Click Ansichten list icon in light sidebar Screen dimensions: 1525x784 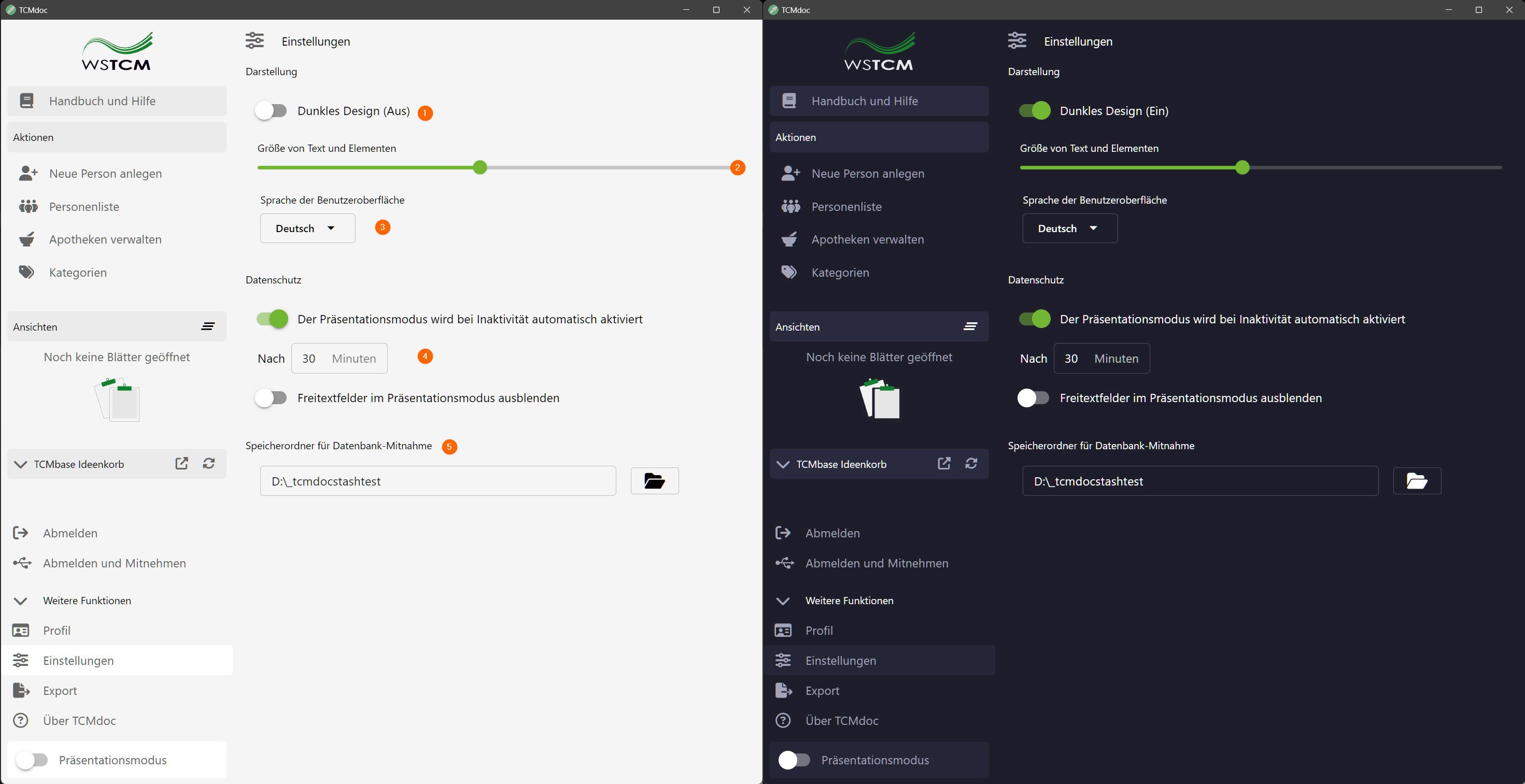click(x=208, y=326)
